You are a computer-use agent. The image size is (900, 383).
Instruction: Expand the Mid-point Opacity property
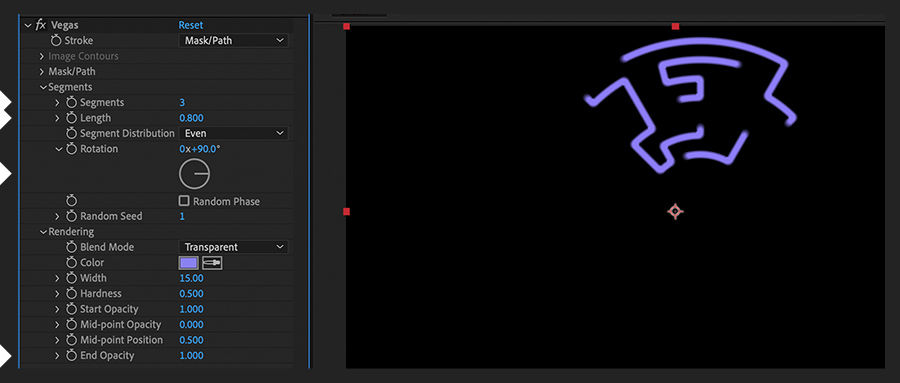(x=57, y=325)
